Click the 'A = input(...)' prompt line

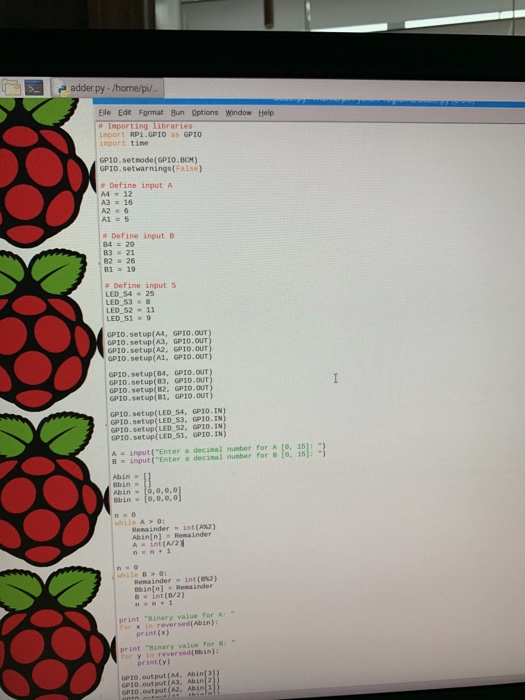coord(219,450)
